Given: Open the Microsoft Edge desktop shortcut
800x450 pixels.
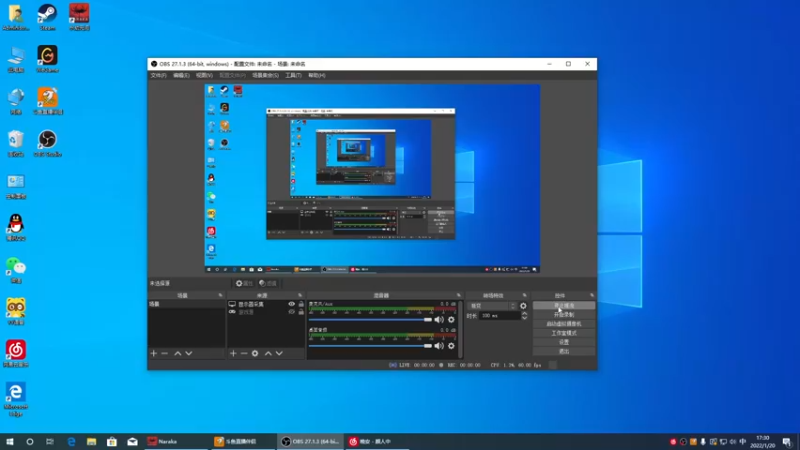Looking at the screenshot, I should [x=16, y=399].
